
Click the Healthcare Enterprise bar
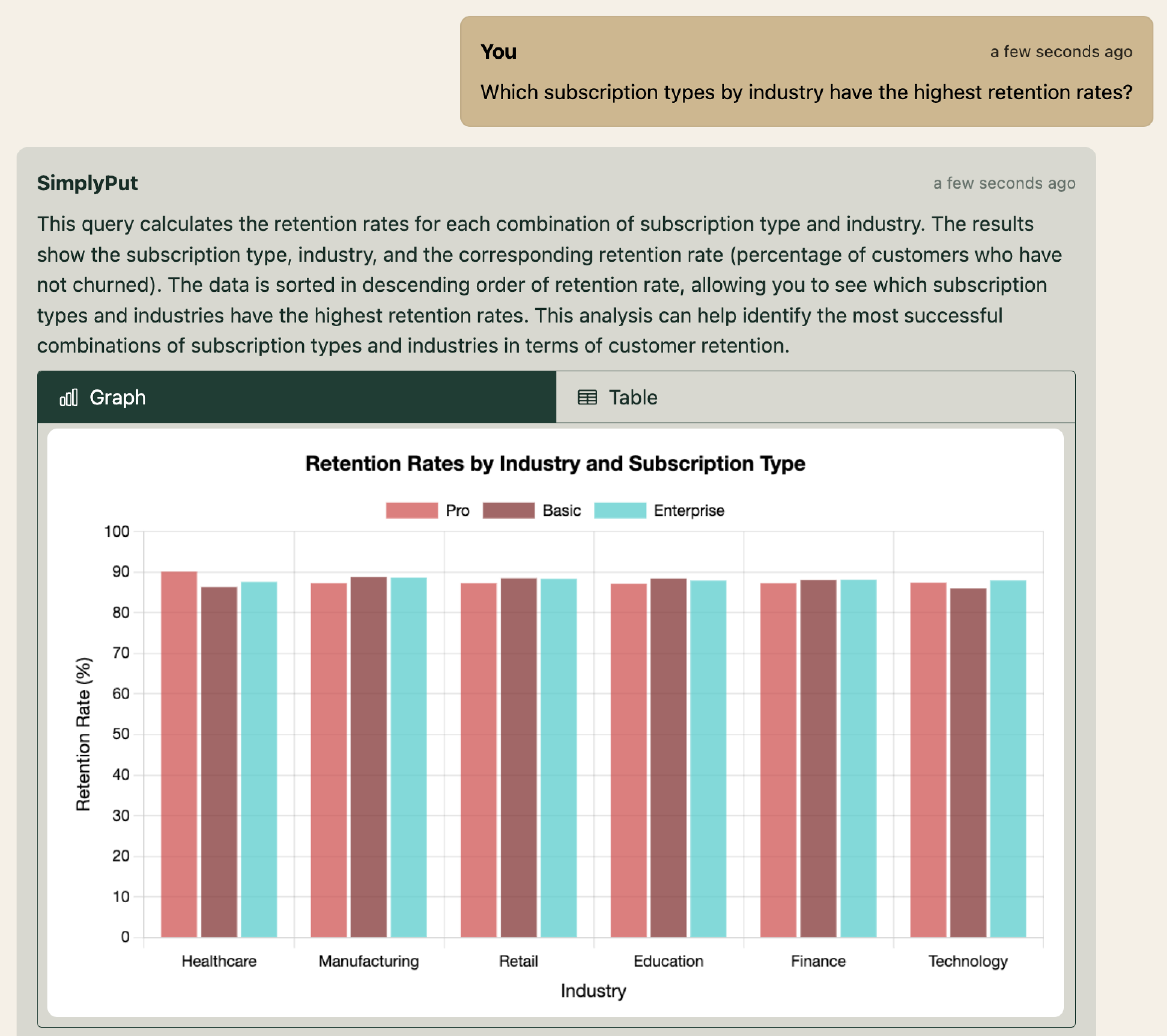point(259,759)
